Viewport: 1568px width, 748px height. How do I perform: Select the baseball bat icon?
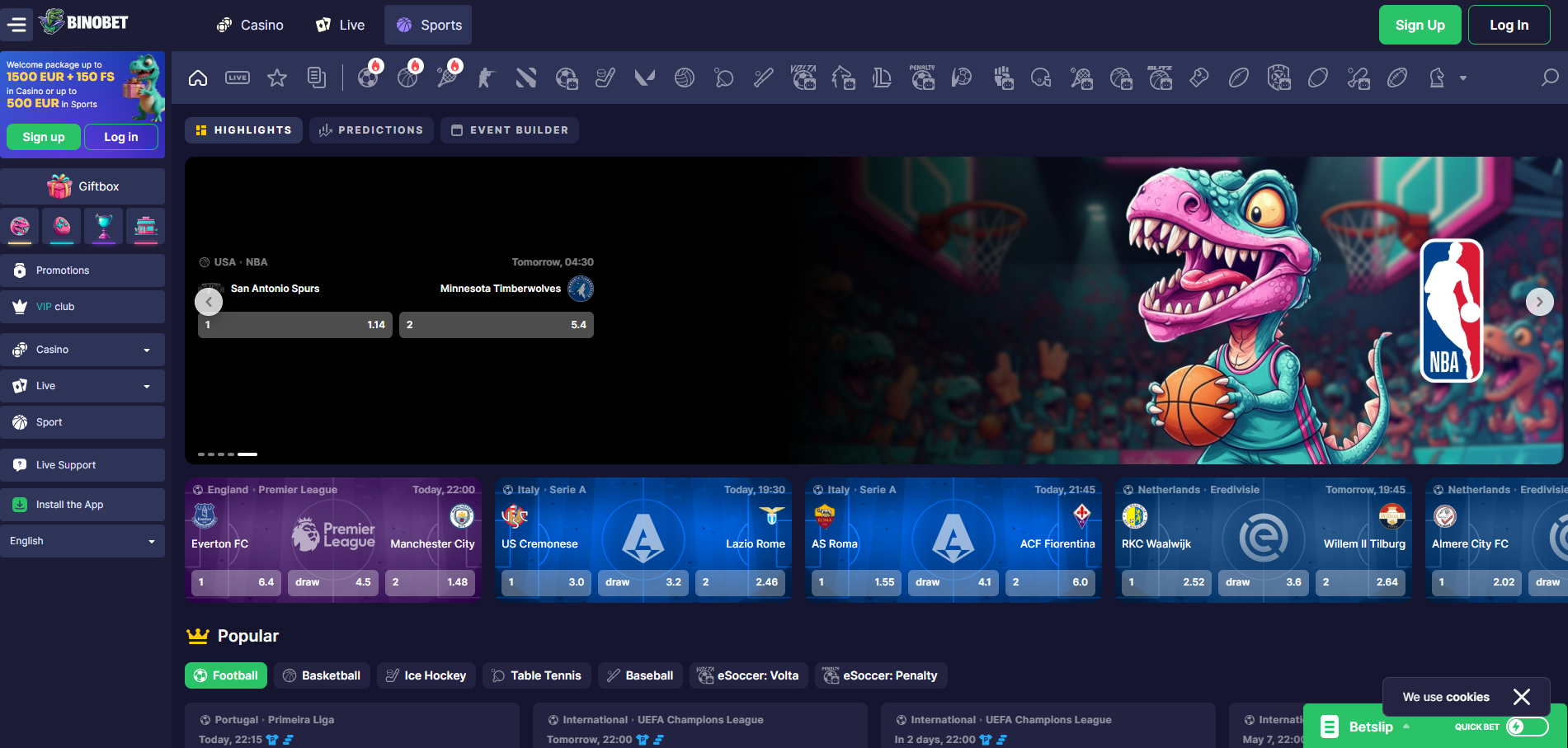(764, 78)
